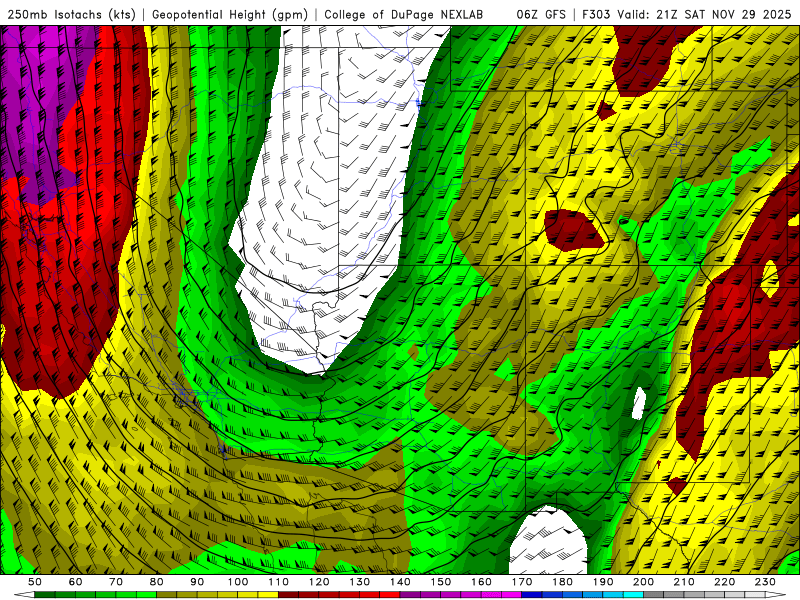Click the "220" value on the color scale
Viewport: 800px width, 600px height.
[x=724, y=582]
